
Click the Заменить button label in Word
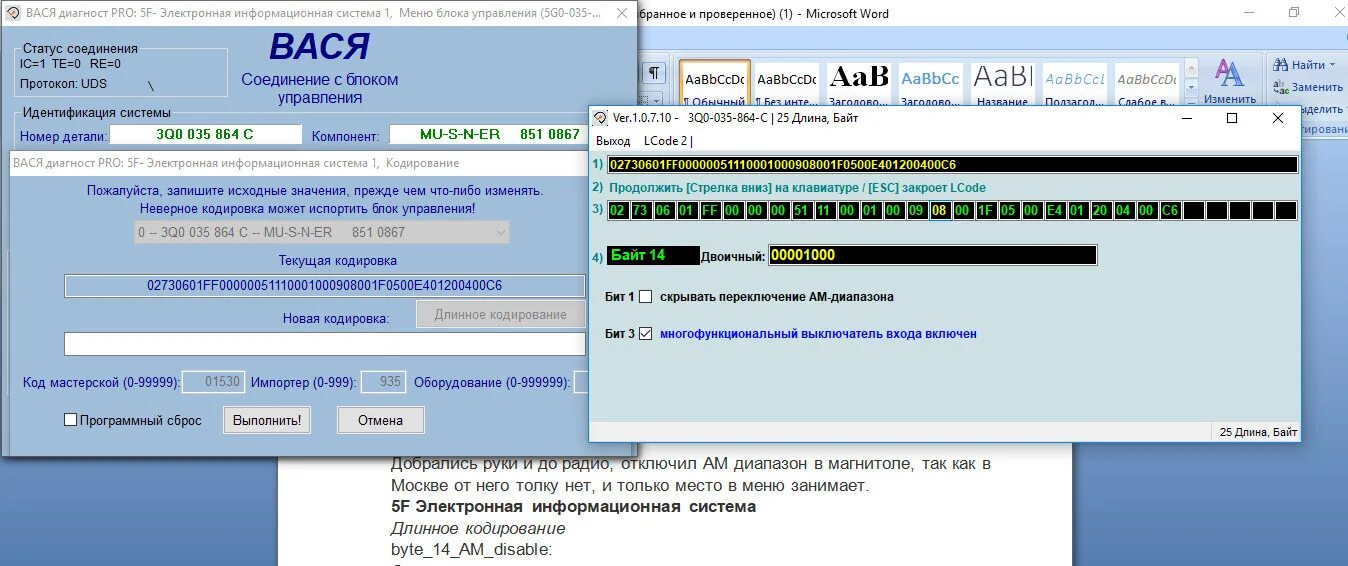[x=1317, y=87]
